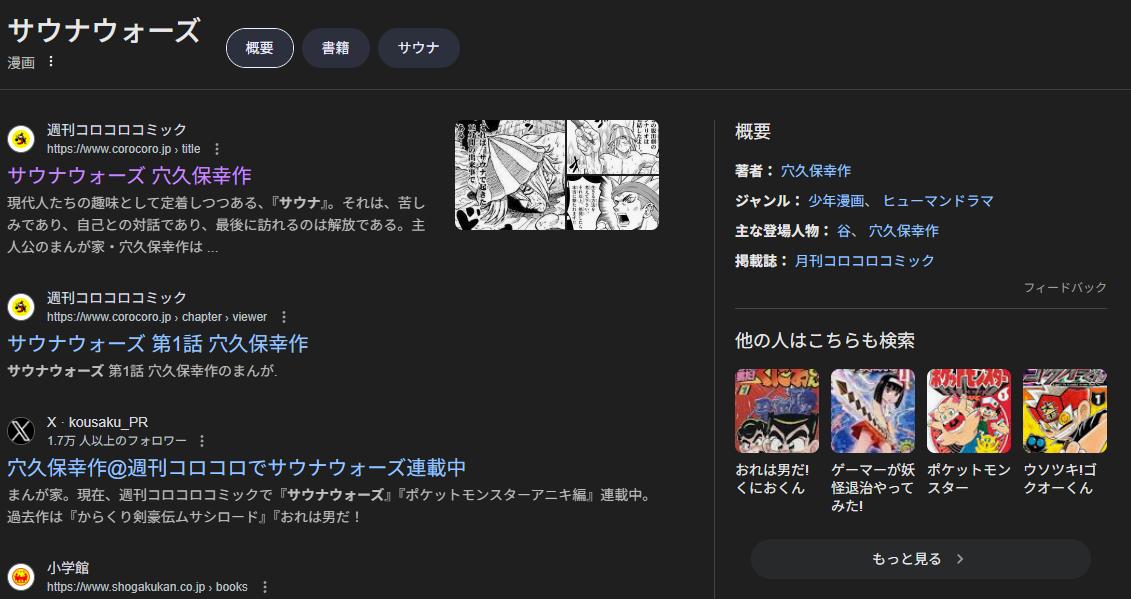Click the フィードバック link

coord(1065,288)
